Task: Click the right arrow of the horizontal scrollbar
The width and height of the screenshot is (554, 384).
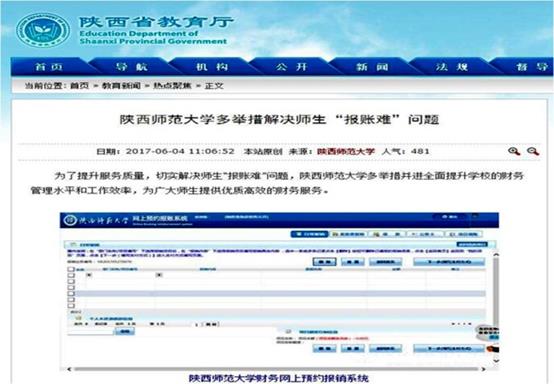Action: point(483,369)
